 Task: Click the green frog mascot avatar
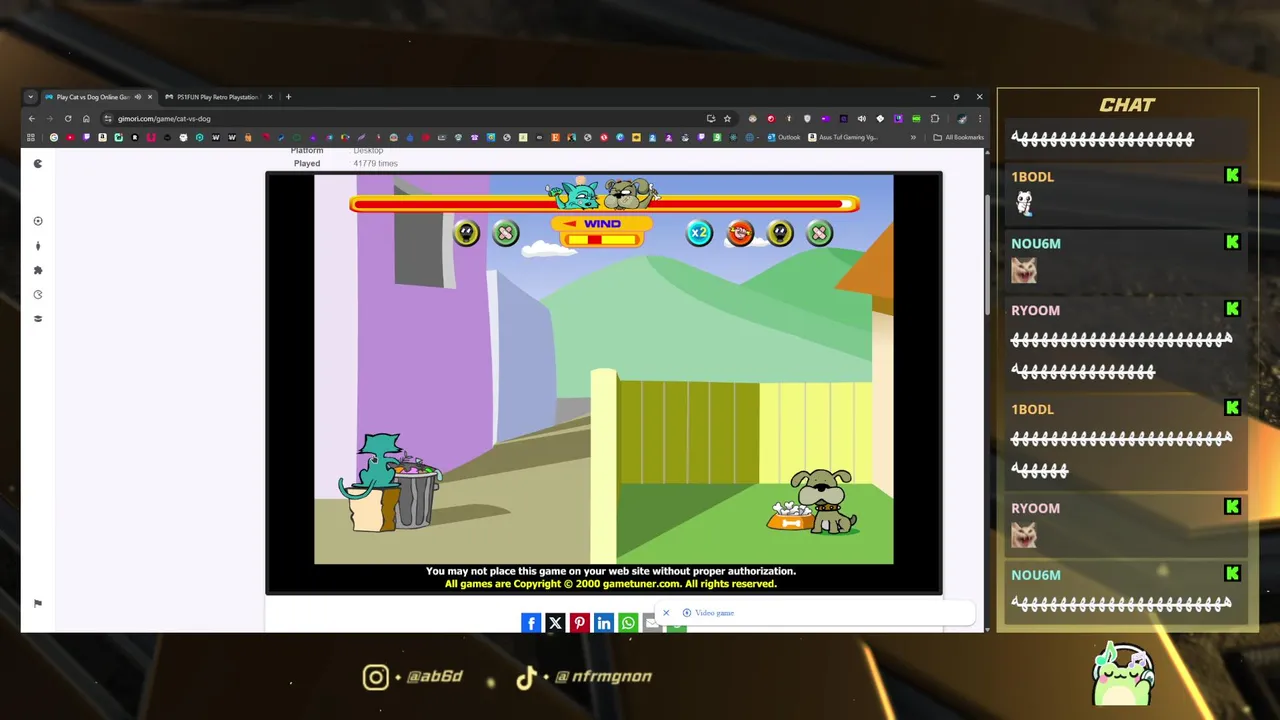(x=1123, y=675)
